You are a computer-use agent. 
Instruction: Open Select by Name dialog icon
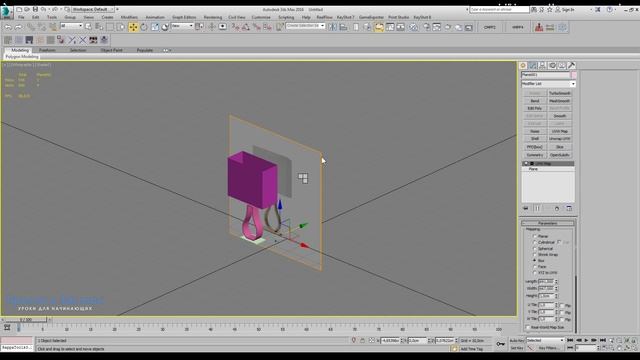(99, 27)
